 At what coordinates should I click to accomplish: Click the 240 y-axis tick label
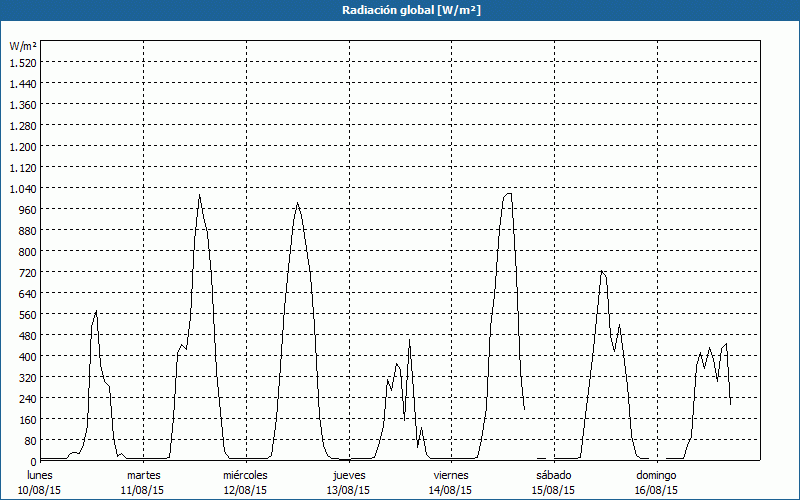tap(27, 398)
